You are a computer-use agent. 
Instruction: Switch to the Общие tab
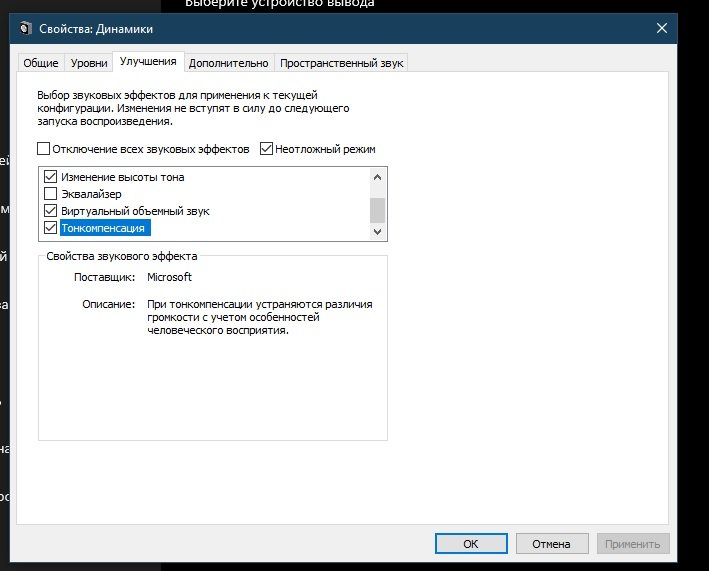click(x=41, y=63)
